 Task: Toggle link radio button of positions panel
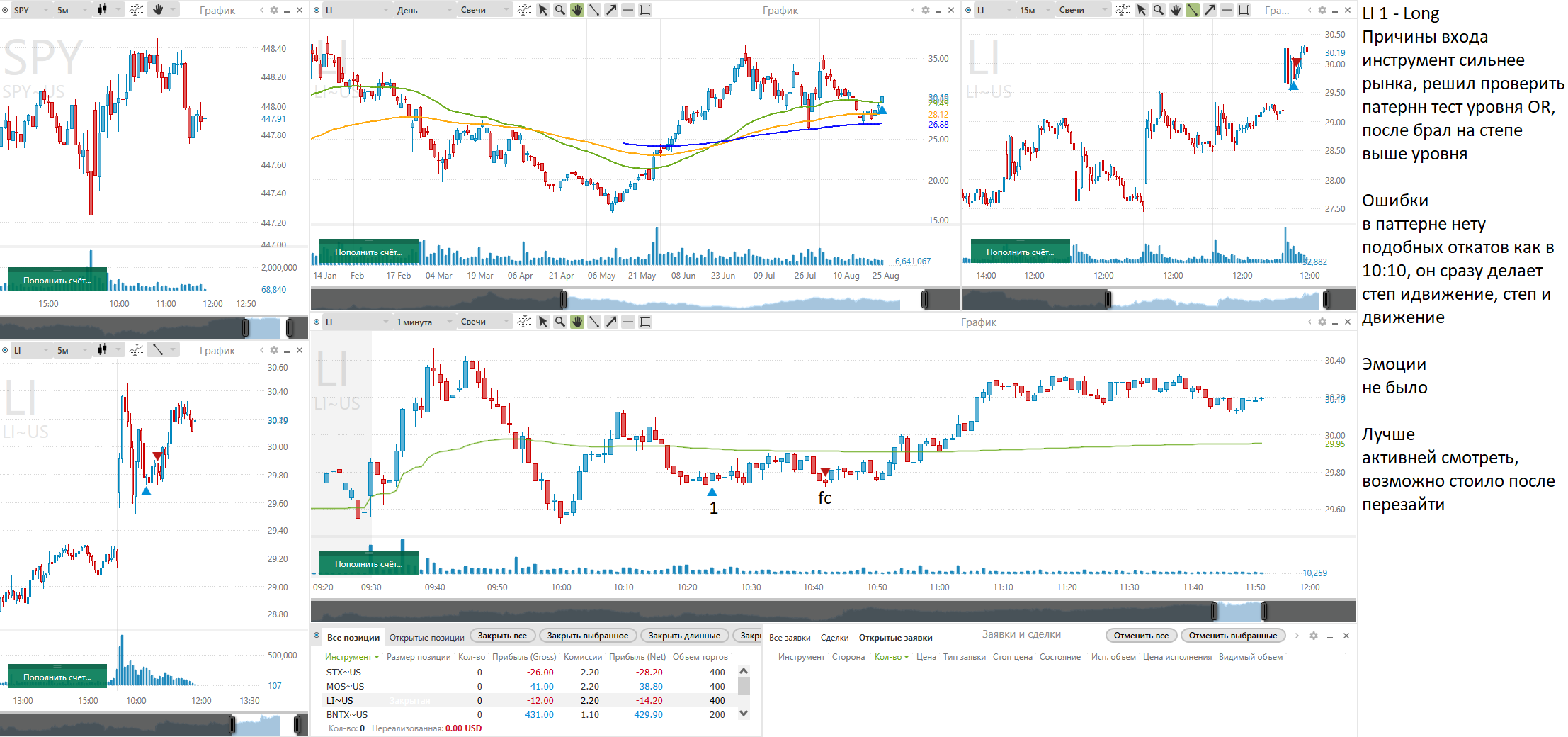317,636
